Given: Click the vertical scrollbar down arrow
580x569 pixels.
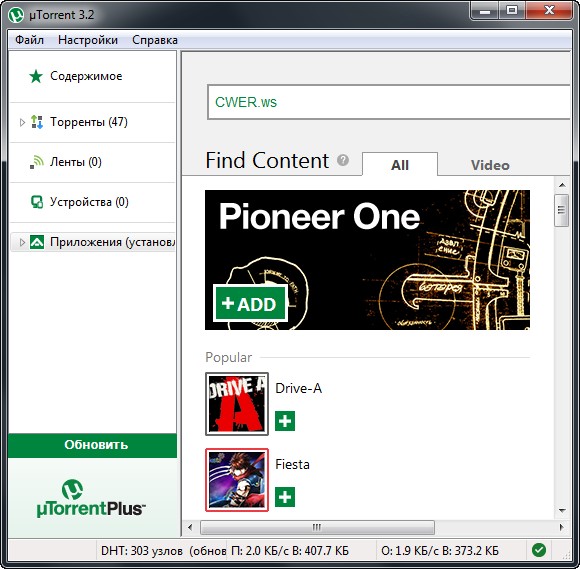Looking at the screenshot, I should pyautogui.click(x=562, y=511).
